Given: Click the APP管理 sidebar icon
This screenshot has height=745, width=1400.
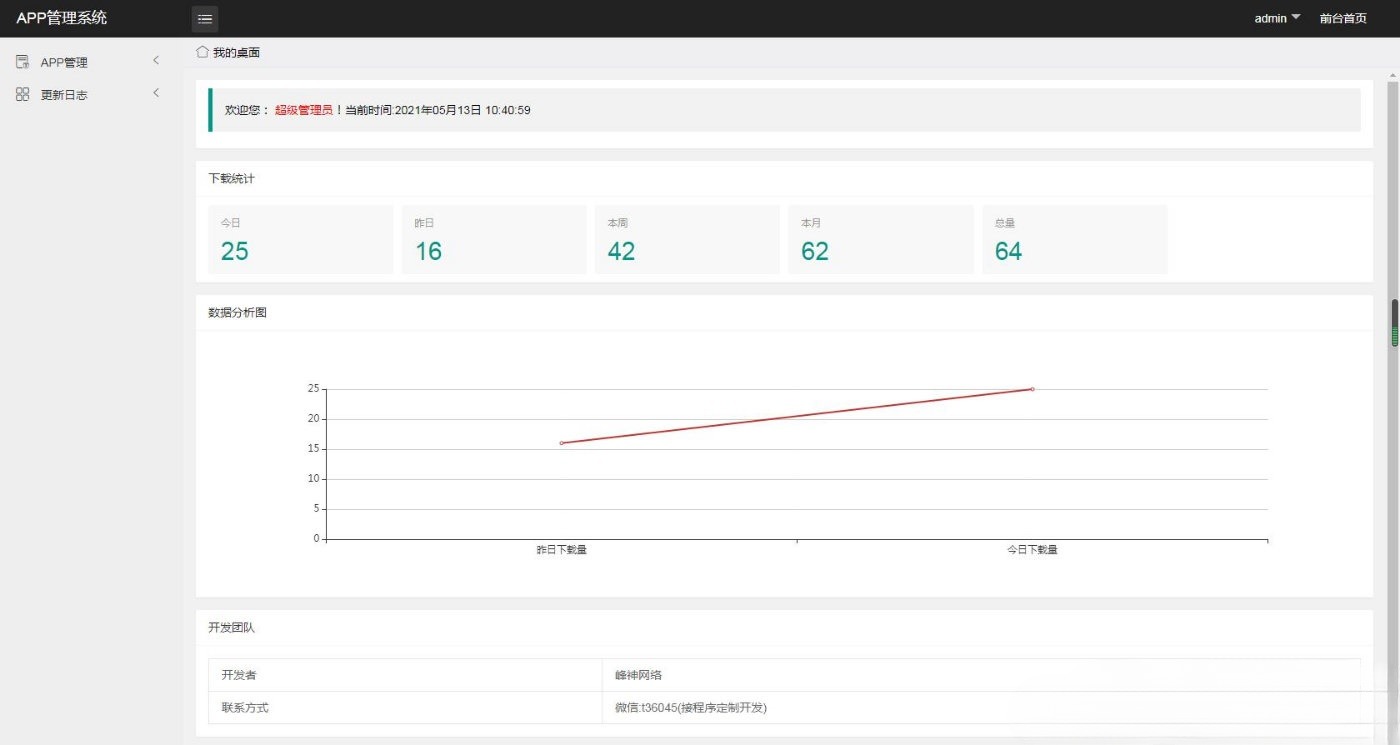Looking at the screenshot, I should coord(22,62).
